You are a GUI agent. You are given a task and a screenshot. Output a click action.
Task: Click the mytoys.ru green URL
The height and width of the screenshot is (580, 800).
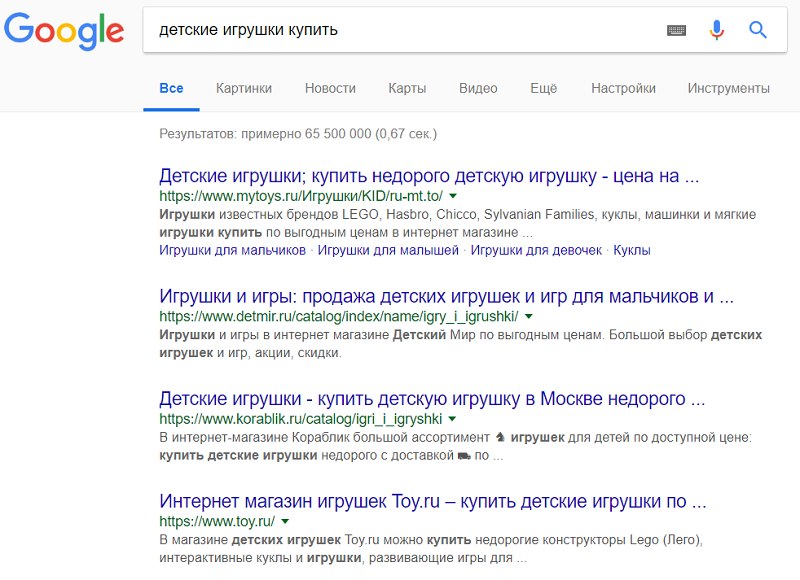[301, 196]
